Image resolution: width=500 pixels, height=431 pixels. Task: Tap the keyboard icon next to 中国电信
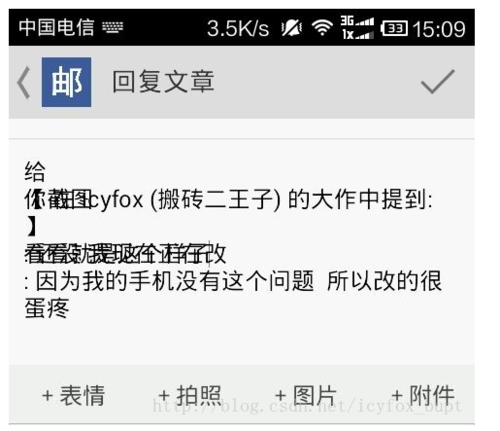coord(113,28)
